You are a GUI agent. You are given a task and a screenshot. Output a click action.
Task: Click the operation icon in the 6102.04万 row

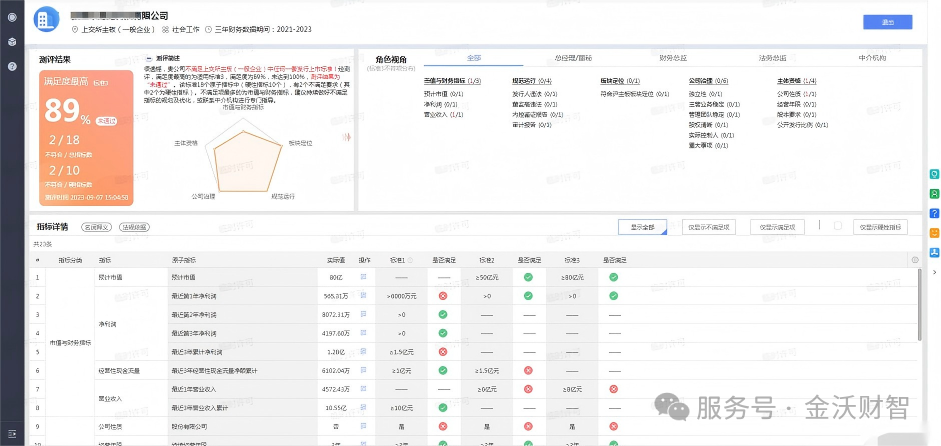coord(363,370)
